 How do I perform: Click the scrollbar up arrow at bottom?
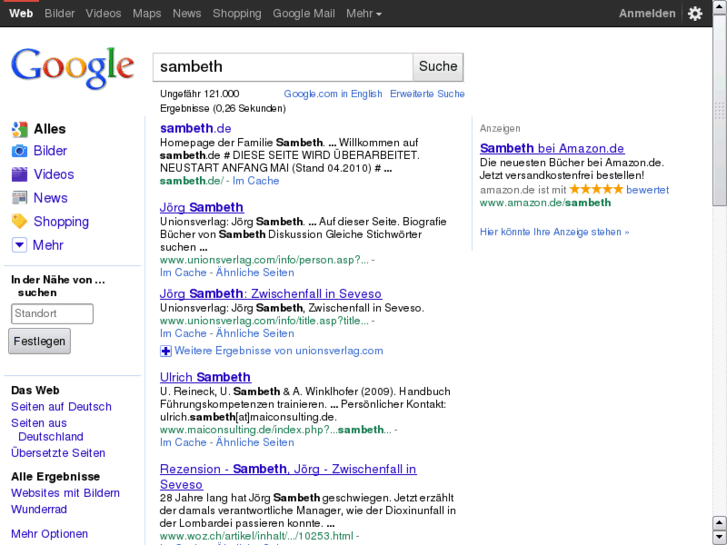tap(720, 522)
